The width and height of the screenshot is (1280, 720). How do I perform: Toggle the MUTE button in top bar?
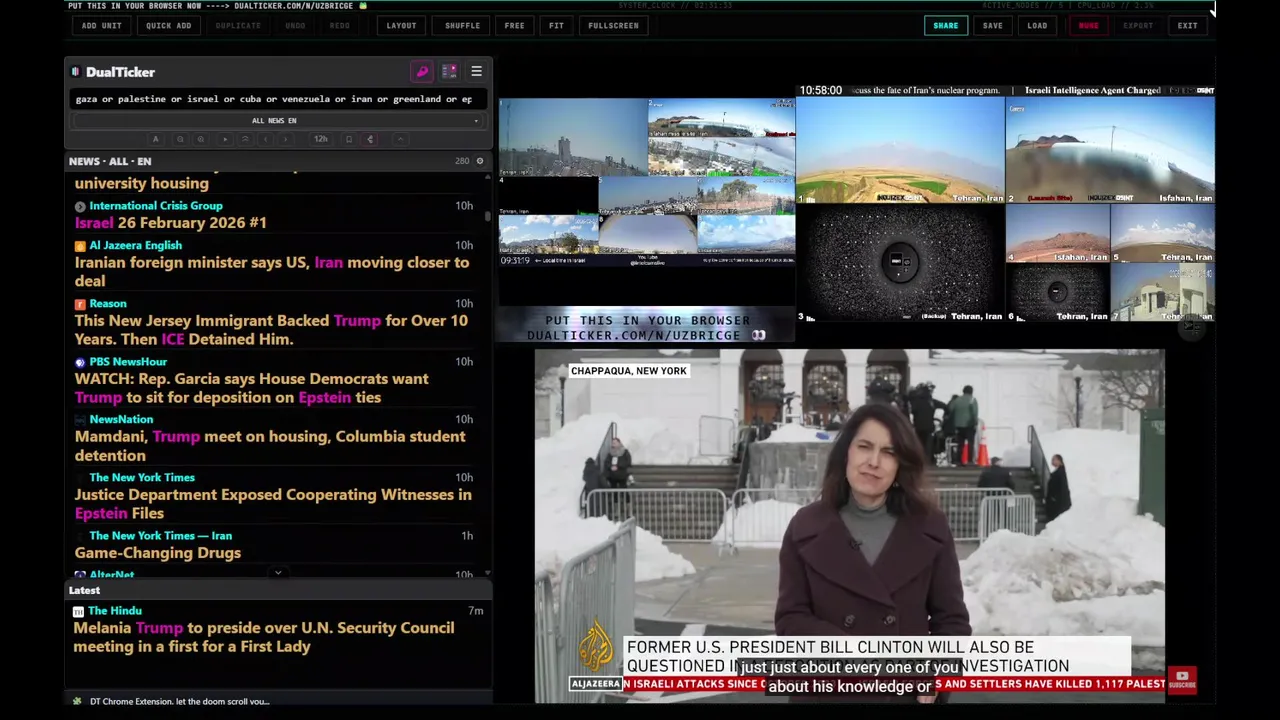(x=1088, y=25)
